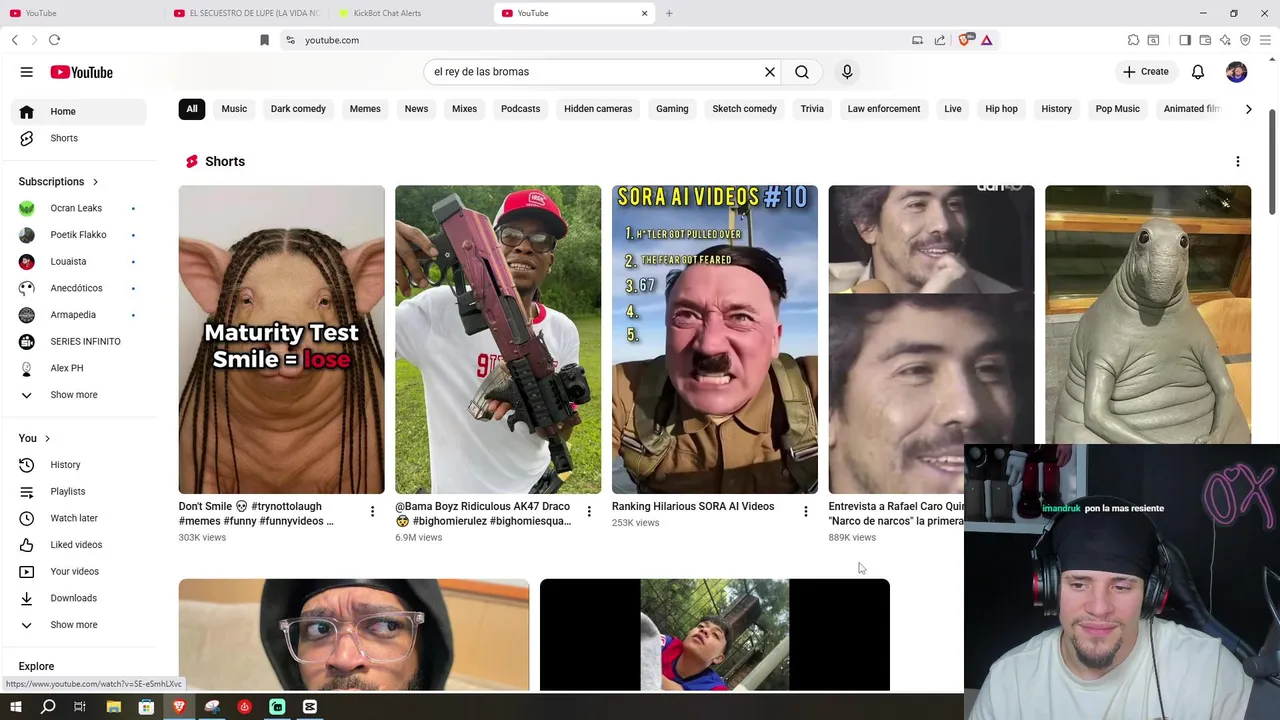The height and width of the screenshot is (720, 1280).
Task: Click the YouTube logo
Action: point(81,72)
